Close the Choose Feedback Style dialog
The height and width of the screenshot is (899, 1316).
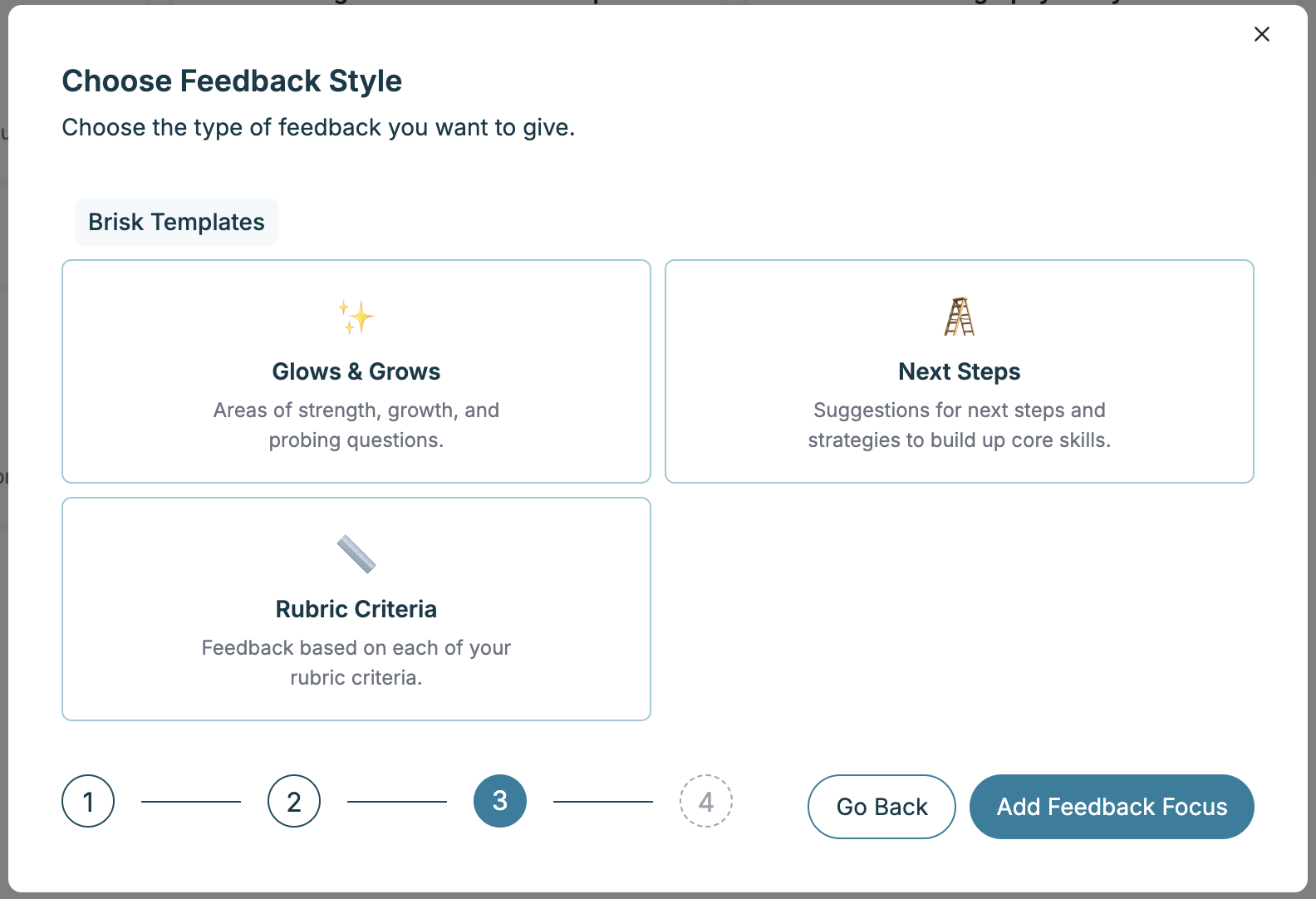tap(1261, 34)
